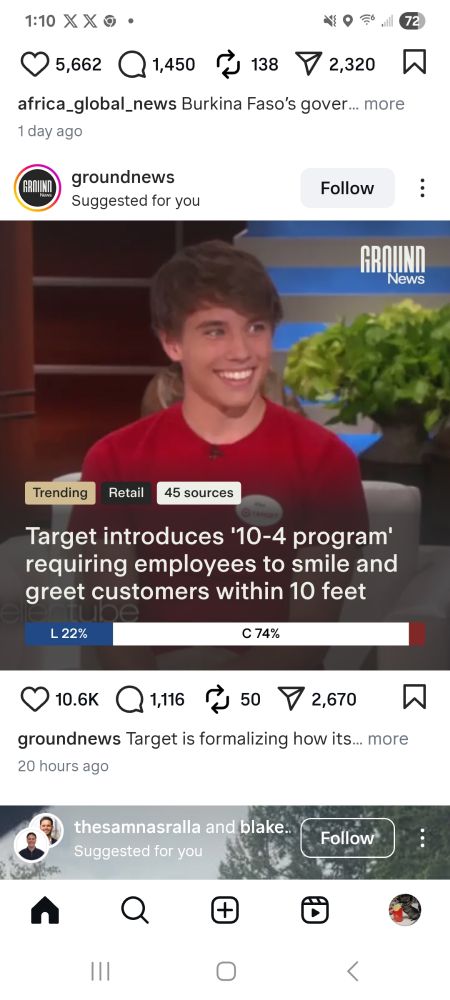This screenshot has width=450, height=1000.
Task: Open three-dot menu for groundnews post
Action: (x=421, y=188)
